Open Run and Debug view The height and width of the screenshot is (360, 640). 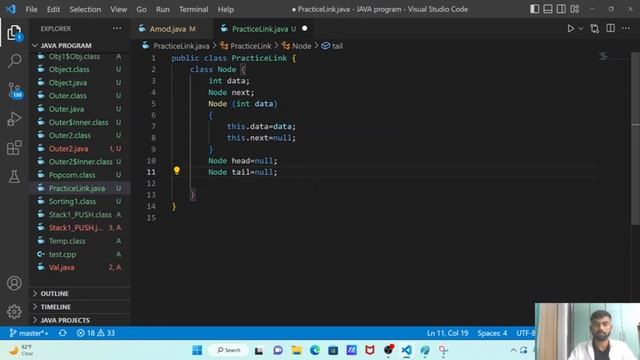coord(14,119)
